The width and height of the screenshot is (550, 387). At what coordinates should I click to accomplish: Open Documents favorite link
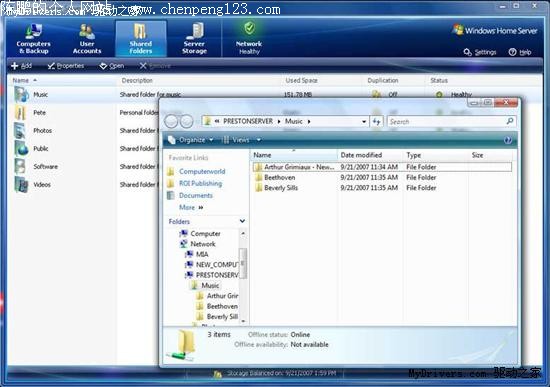point(196,195)
